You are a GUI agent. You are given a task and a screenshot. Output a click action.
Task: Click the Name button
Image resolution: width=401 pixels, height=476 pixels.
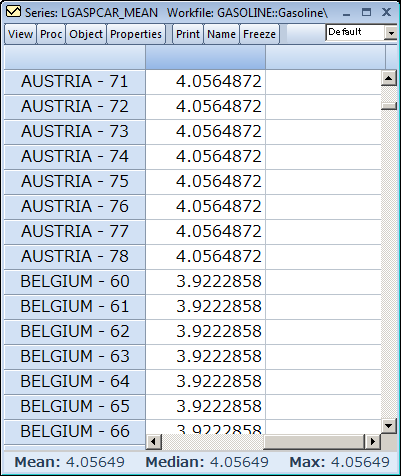221,34
